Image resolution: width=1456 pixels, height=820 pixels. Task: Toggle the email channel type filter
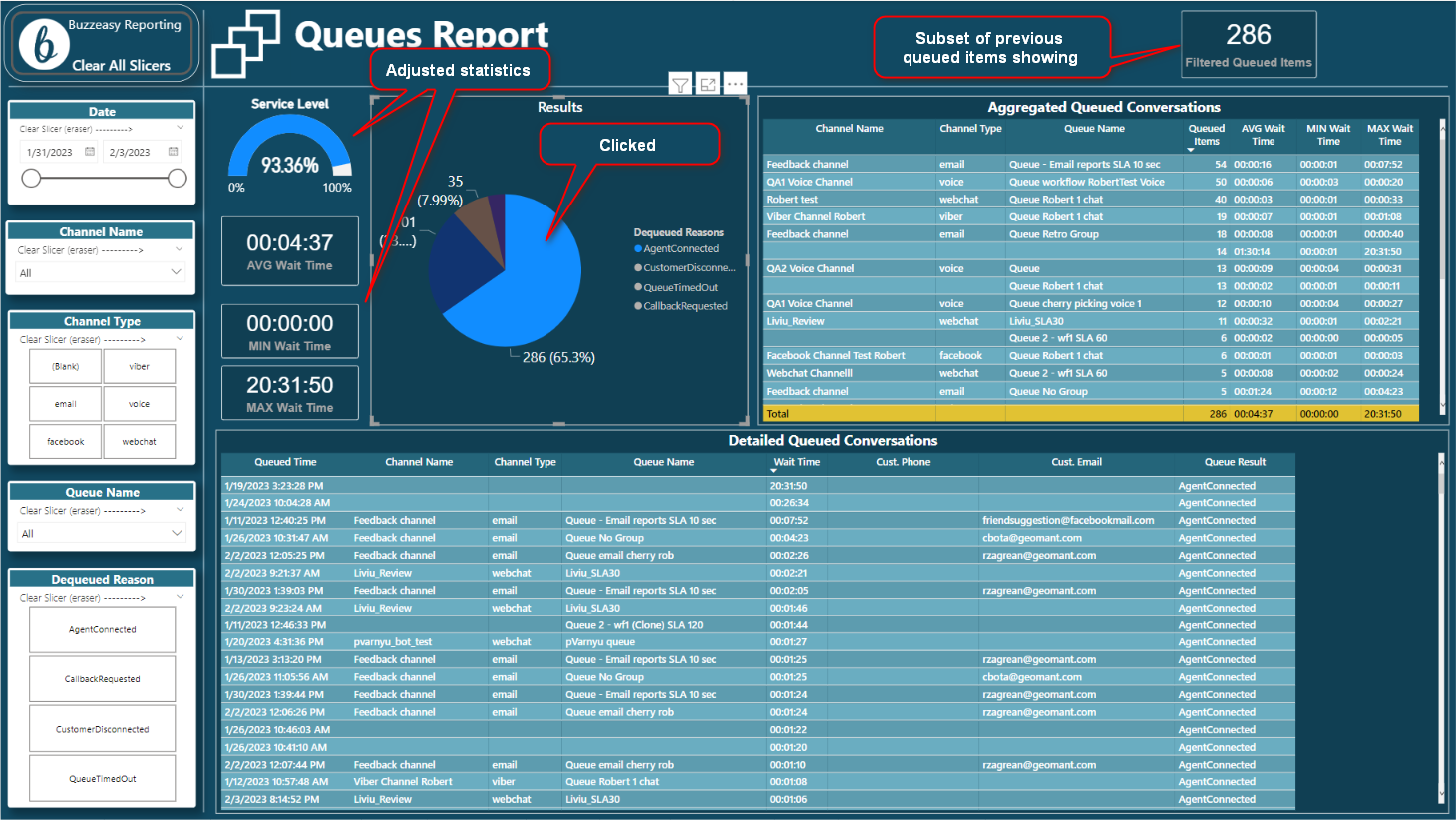point(66,404)
